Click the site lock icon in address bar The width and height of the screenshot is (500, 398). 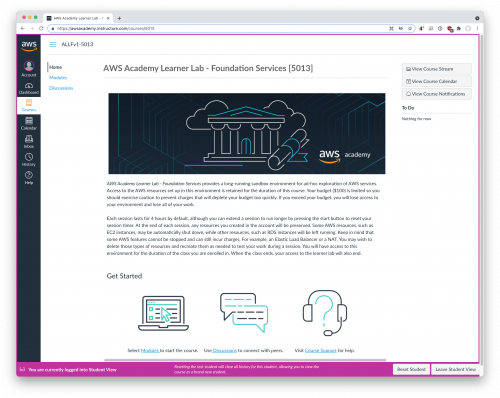53,28
